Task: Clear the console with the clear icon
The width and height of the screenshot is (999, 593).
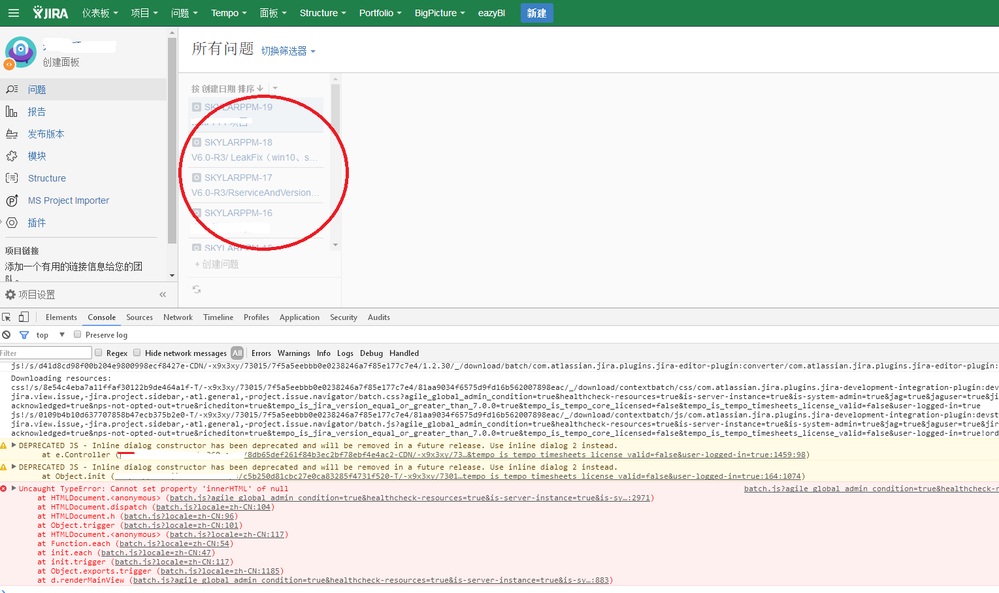Action: click(x=6, y=334)
